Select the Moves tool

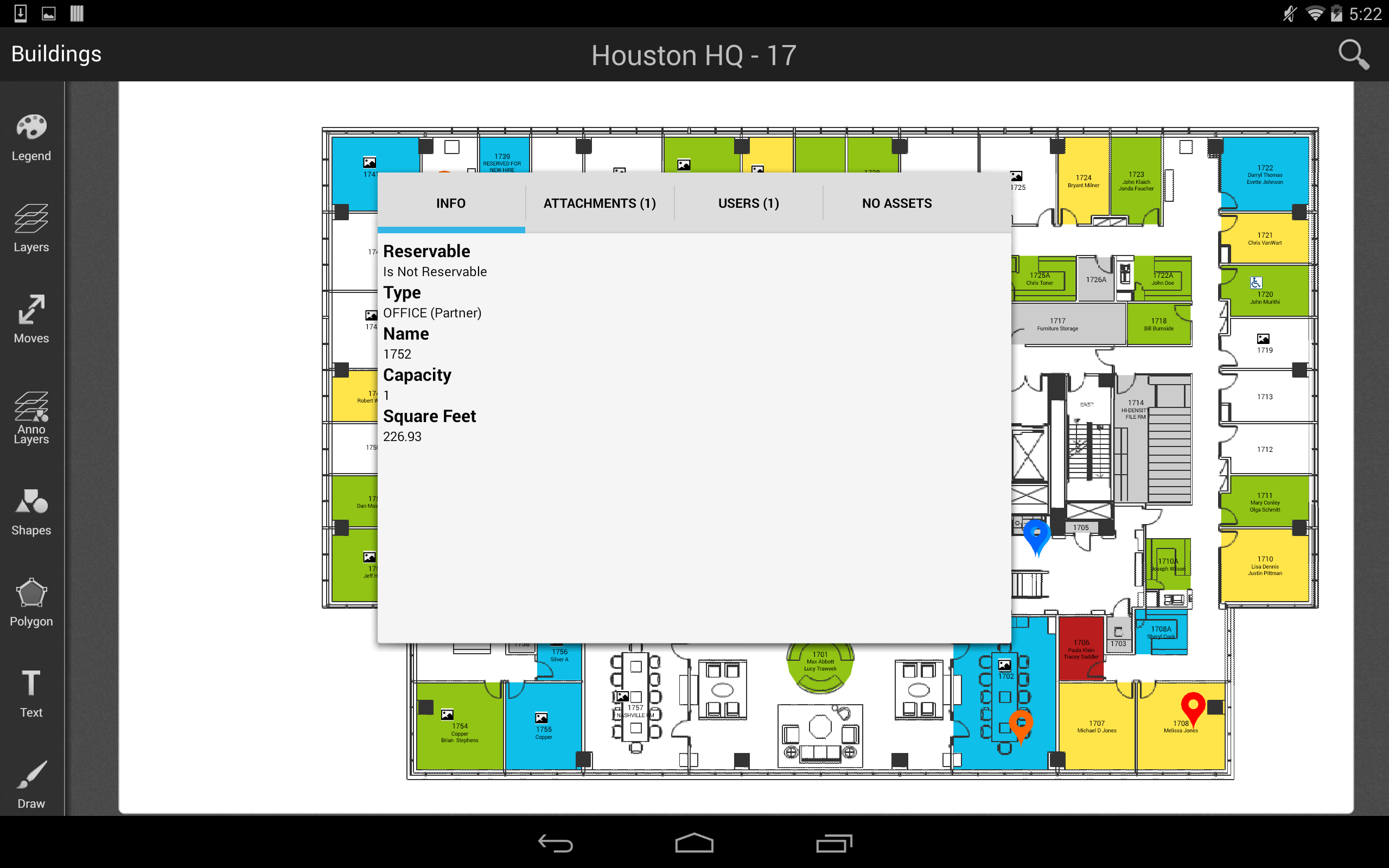(31, 320)
